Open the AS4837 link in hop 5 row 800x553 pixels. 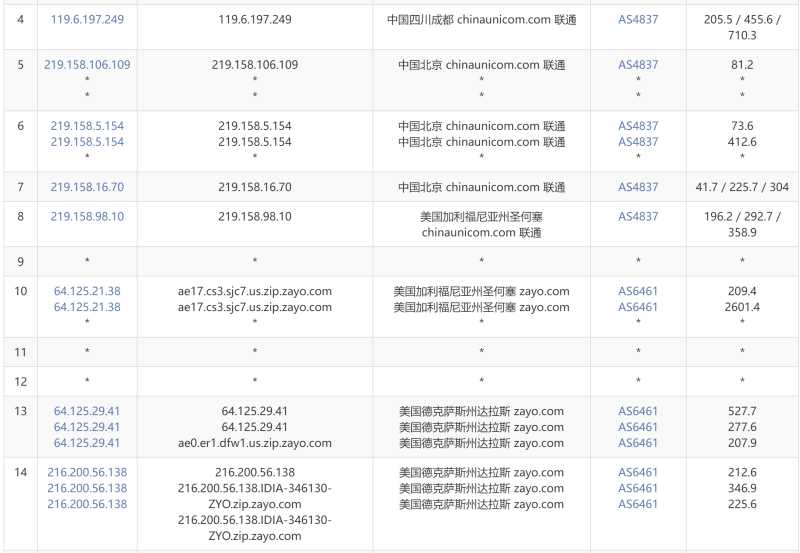click(x=638, y=65)
